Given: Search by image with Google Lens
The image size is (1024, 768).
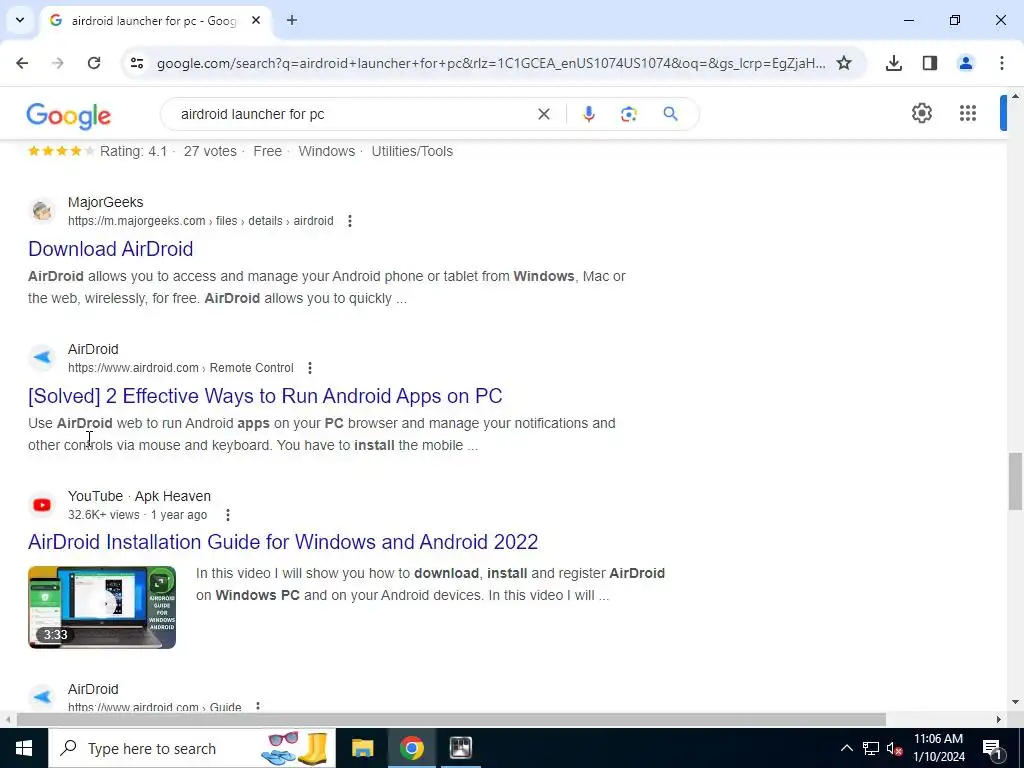Looking at the screenshot, I should point(628,114).
